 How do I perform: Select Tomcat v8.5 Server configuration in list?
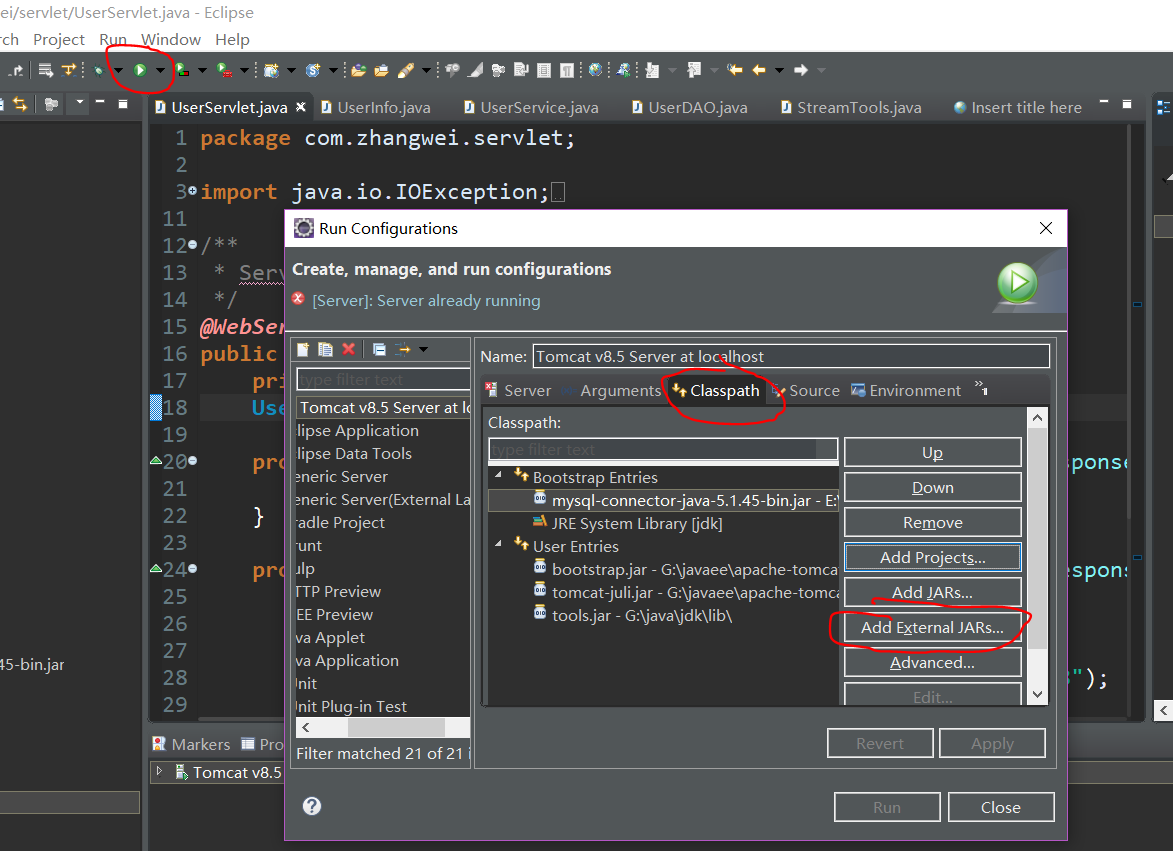tap(384, 408)
